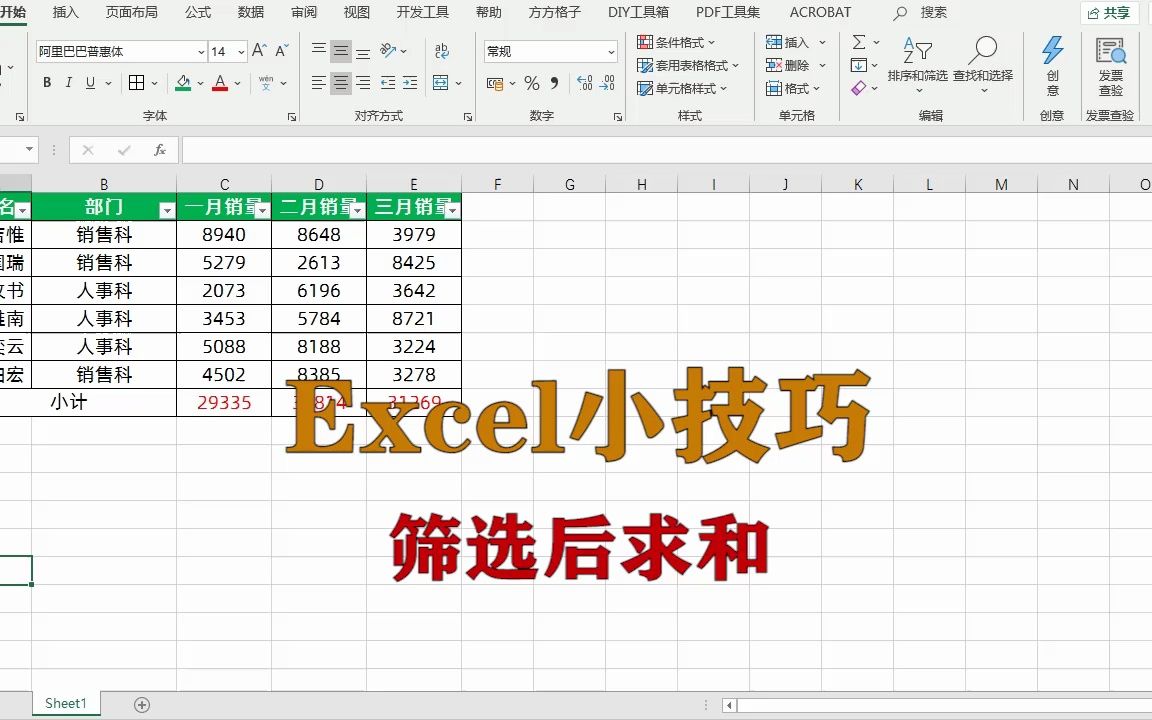The width and height of the screenshot is (1152, 720).
Task: Click the 共享 option at top right
Action: [1110, 12]
